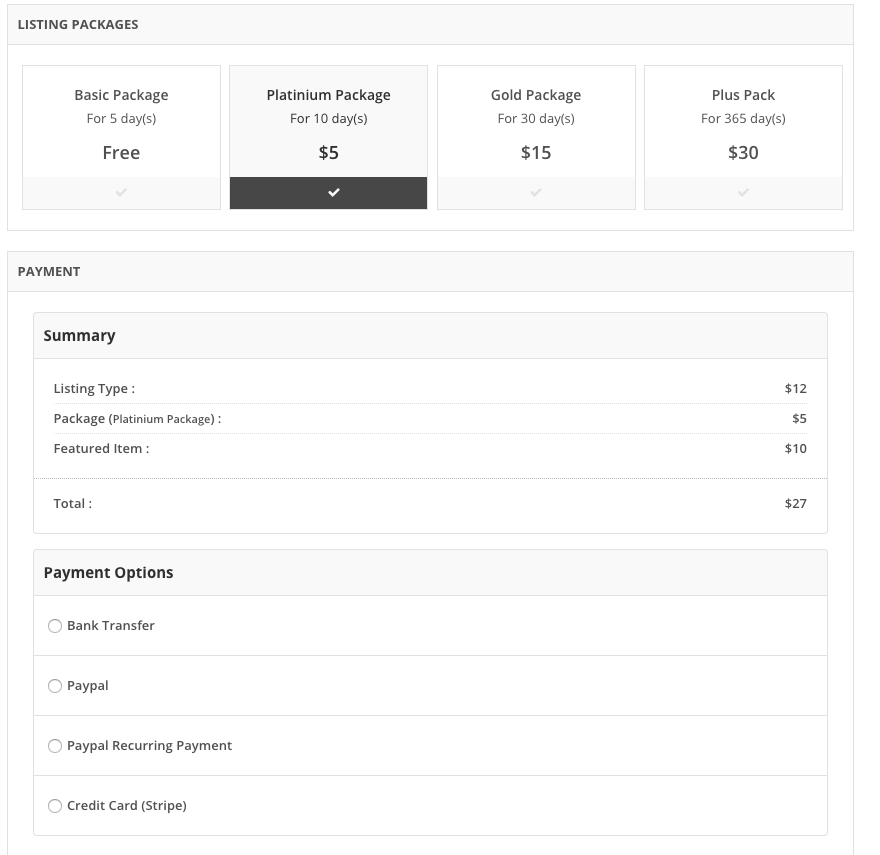Image resolution: width=880 pixels, height=855 pixels.
Task: Click the $30 price on Plus Pack
Action: click(x=743, y=153)
